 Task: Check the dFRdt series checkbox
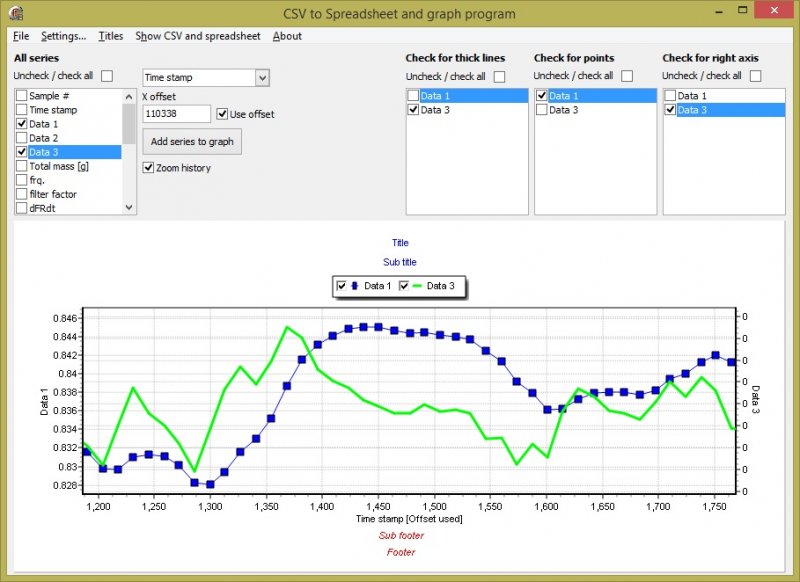[21, 208]
